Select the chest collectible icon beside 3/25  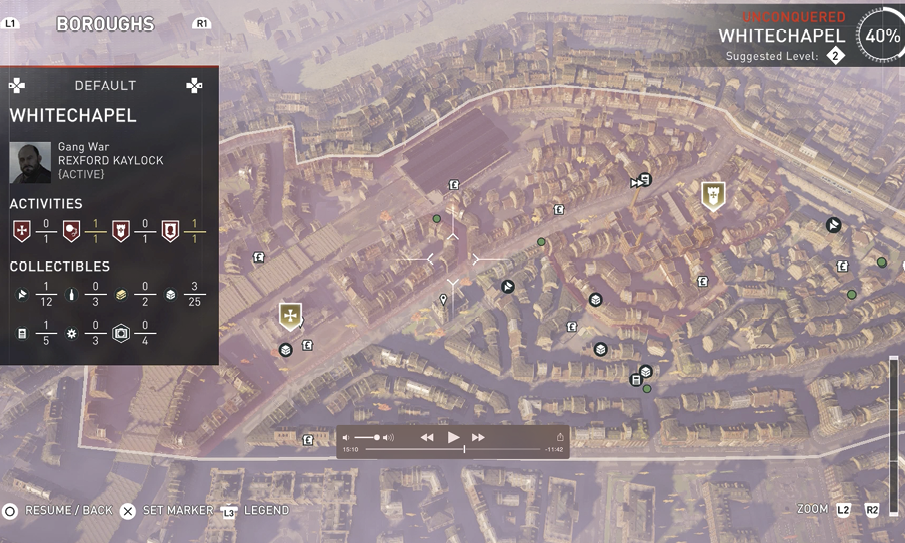[170, 295]
